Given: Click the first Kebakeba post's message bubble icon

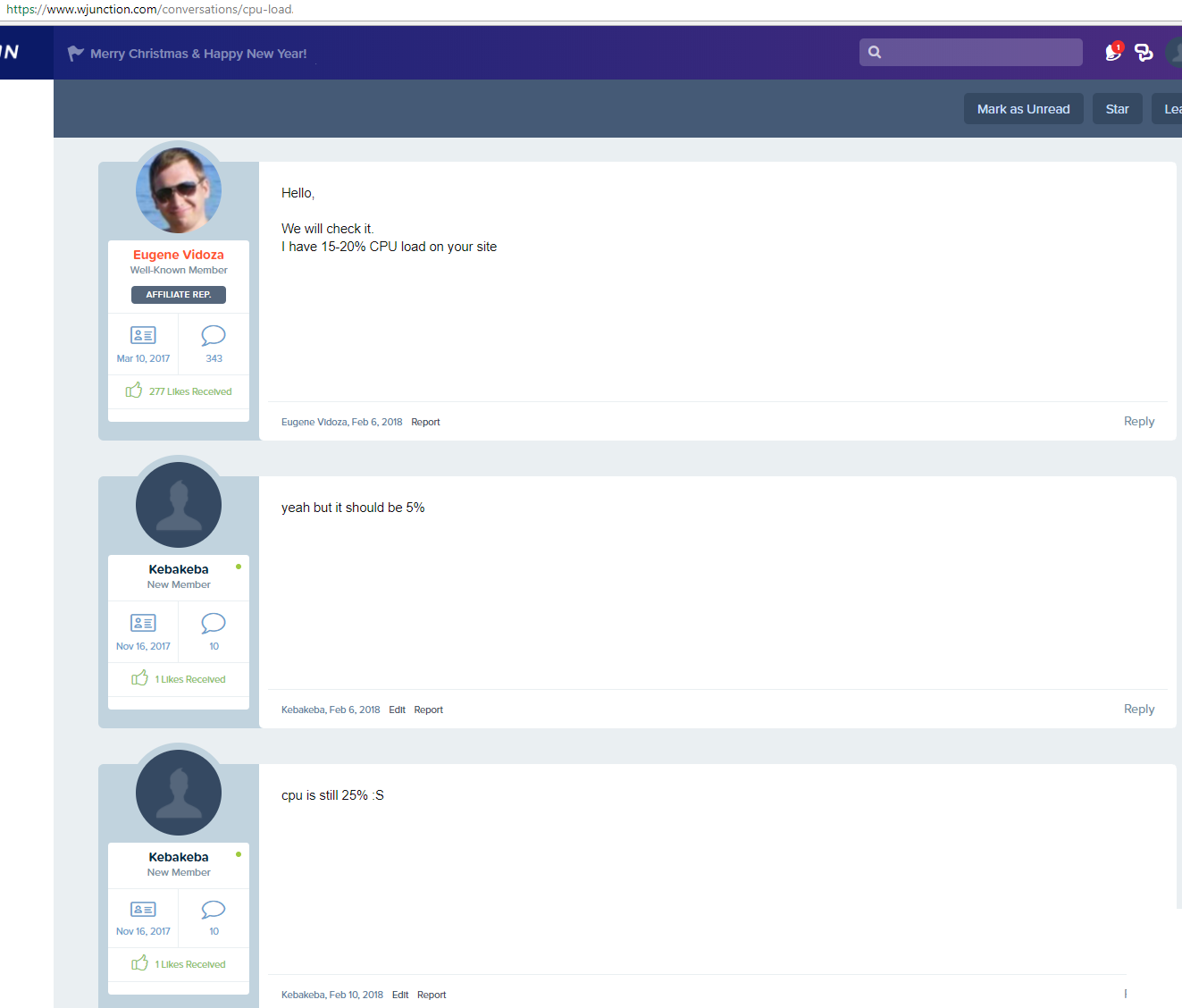Looking at the screenshot, I should [x=214, y=623].
